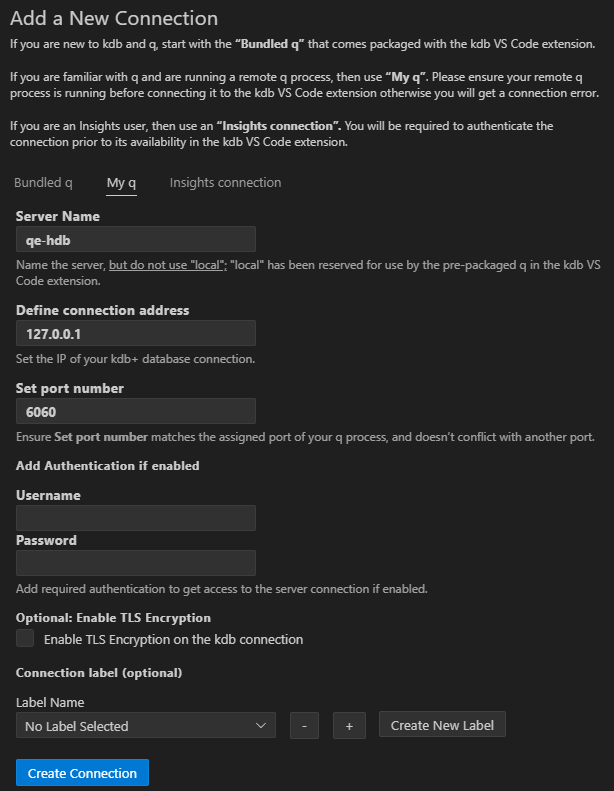Click the Create New Label button
Image resolution: width=614 pixels, height=791 pixels.
[442, 725]
